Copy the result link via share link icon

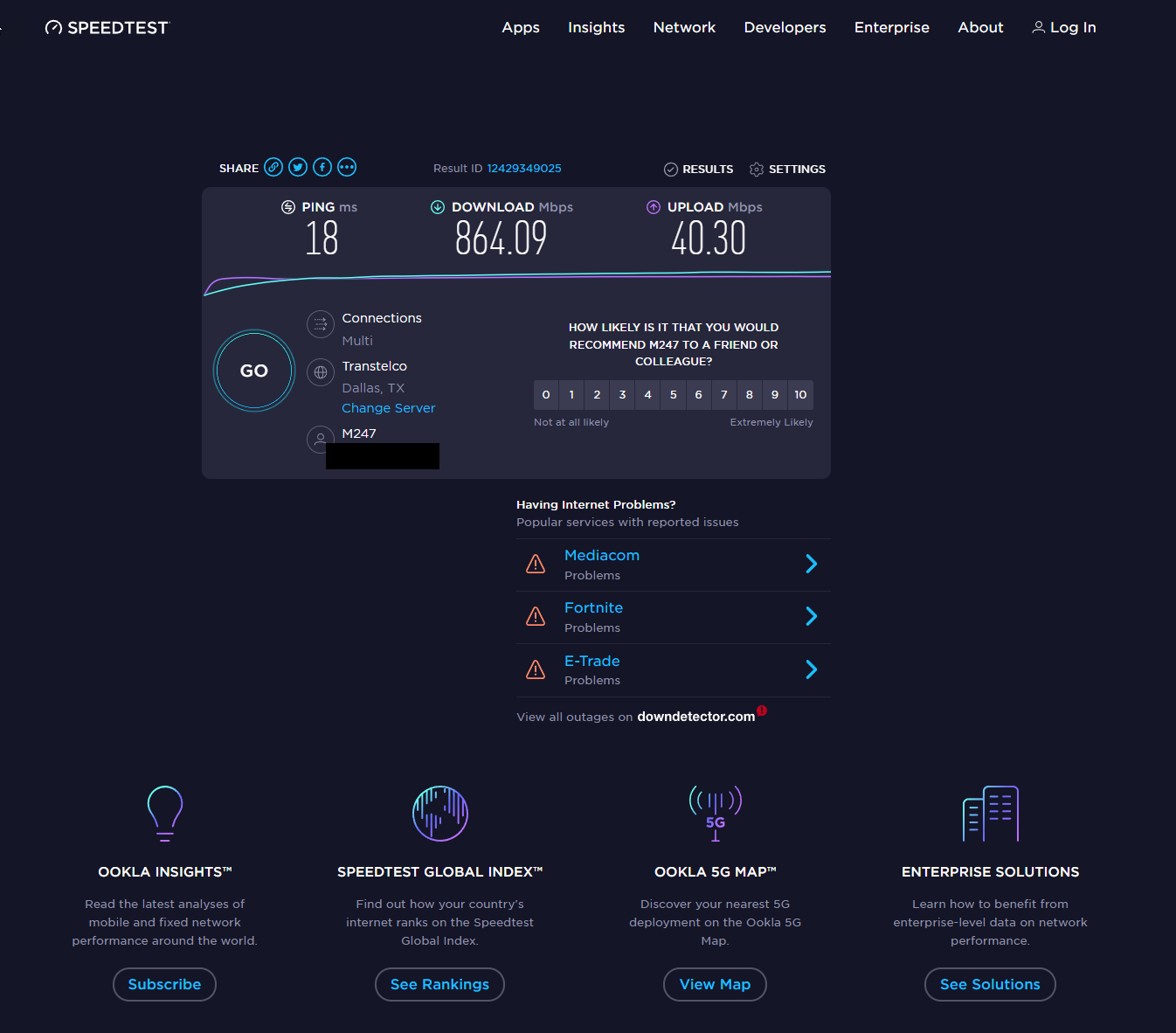[x=273, y=167]
